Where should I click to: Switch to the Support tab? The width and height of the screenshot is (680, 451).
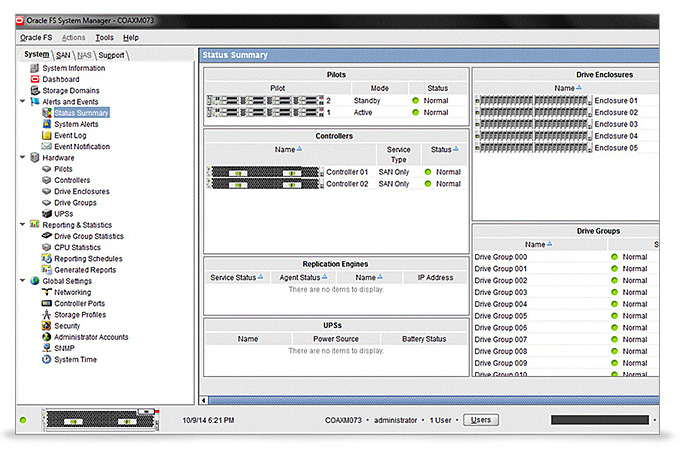111,55
